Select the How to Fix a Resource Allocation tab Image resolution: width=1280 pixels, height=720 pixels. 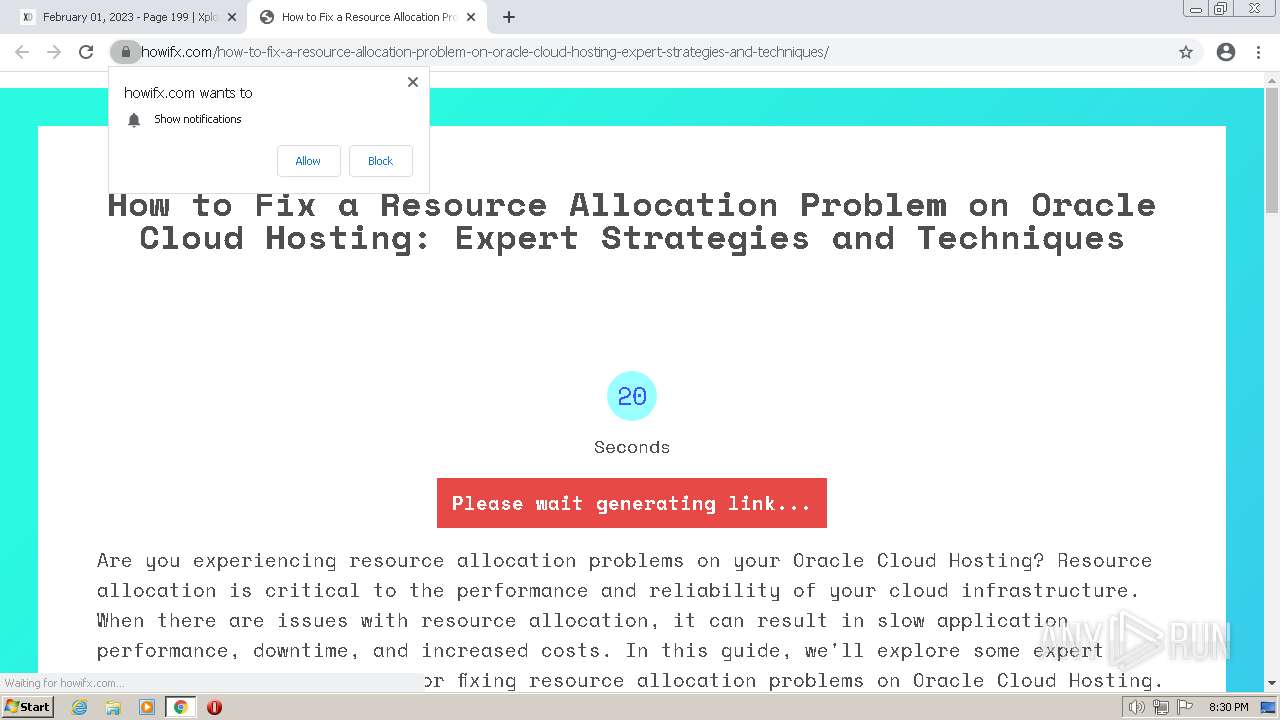[367, 17]
